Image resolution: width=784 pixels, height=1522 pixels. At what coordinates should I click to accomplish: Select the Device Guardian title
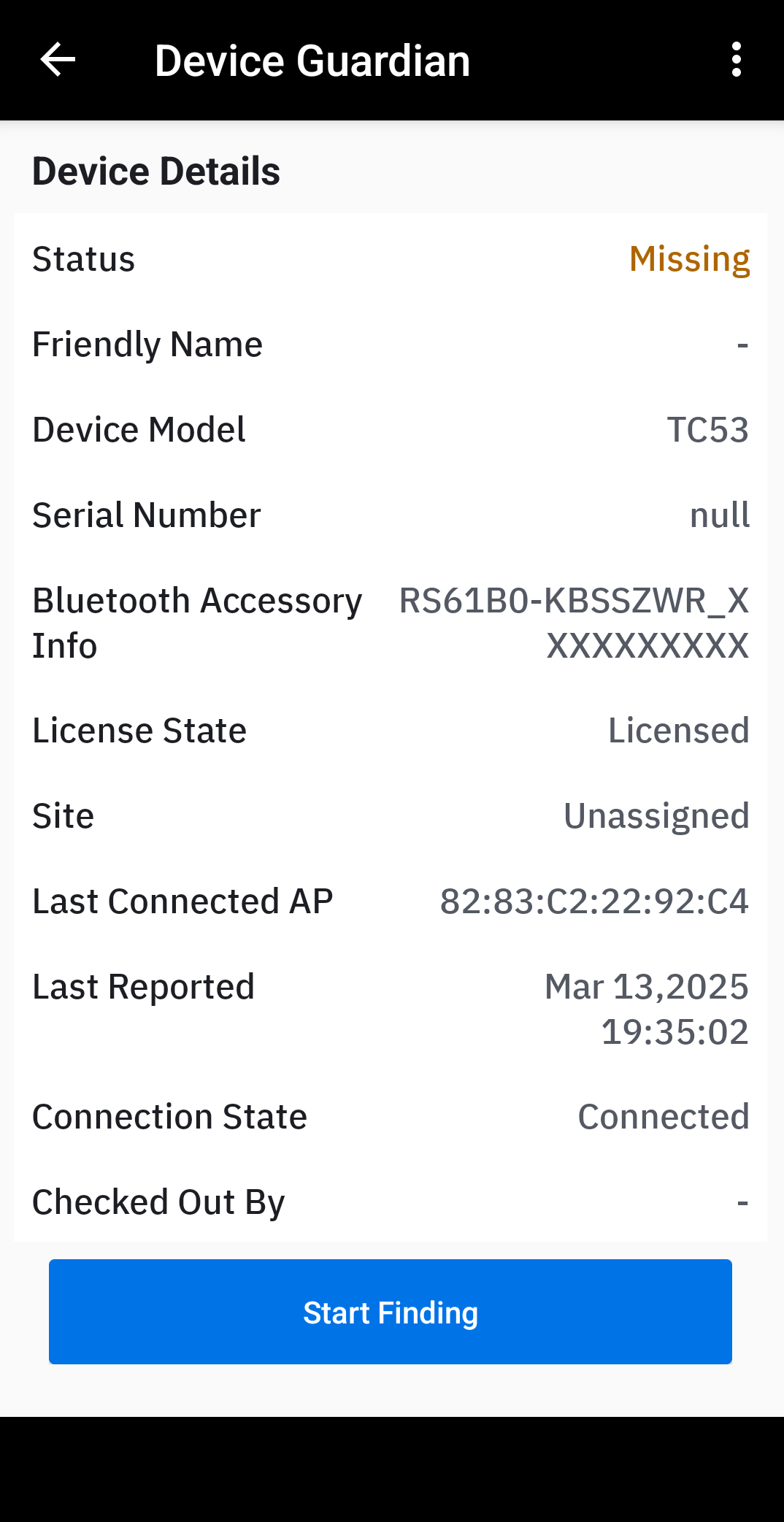pyautogui.click(x=312, y=61)
